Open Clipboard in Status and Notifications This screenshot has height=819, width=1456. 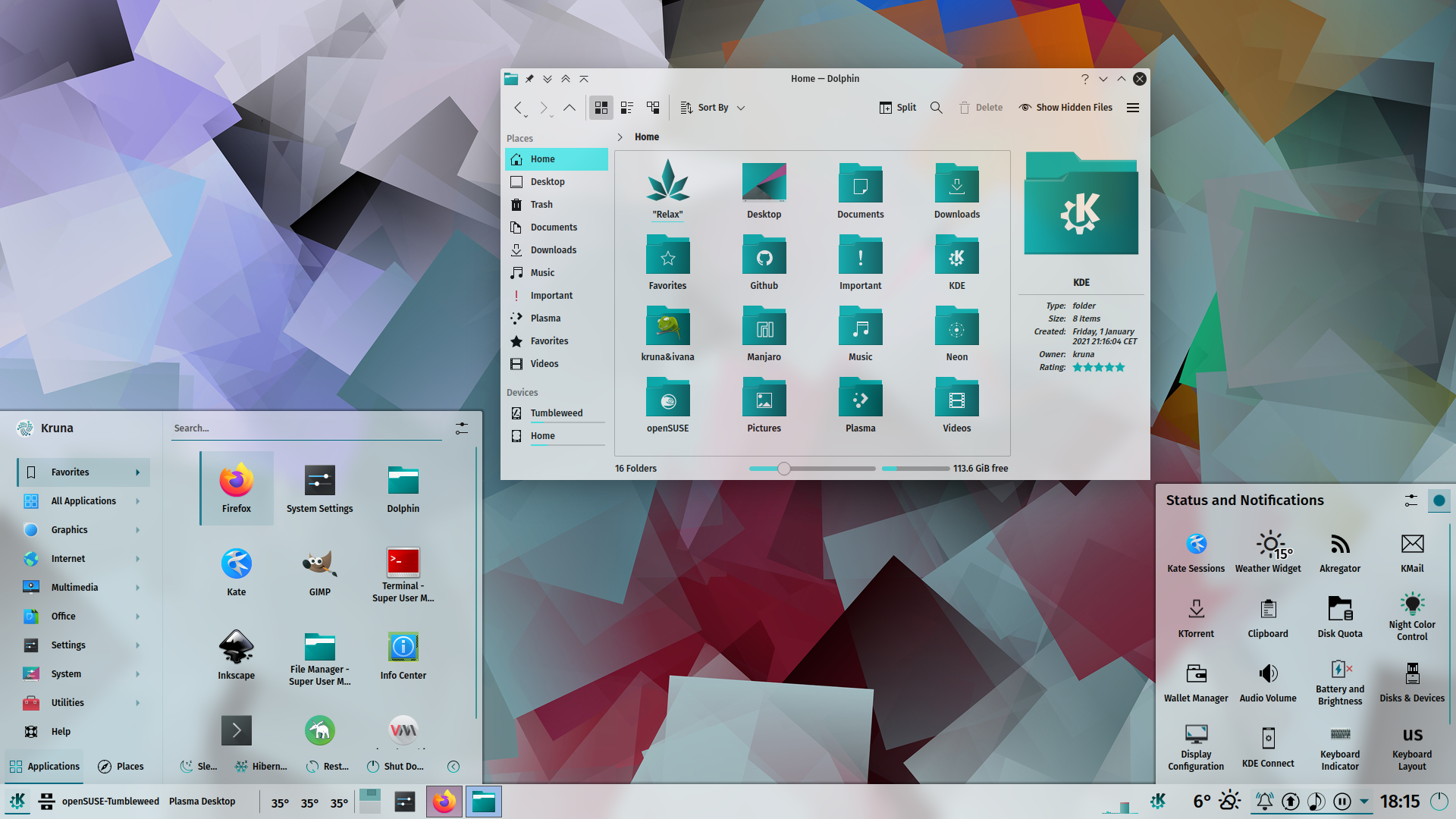click(1268, 617)
